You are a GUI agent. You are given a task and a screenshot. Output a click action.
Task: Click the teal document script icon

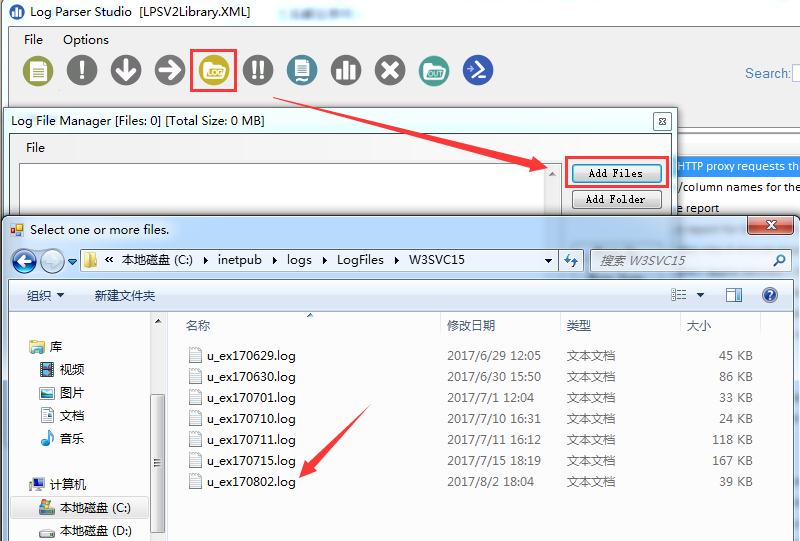coord(302,70)
